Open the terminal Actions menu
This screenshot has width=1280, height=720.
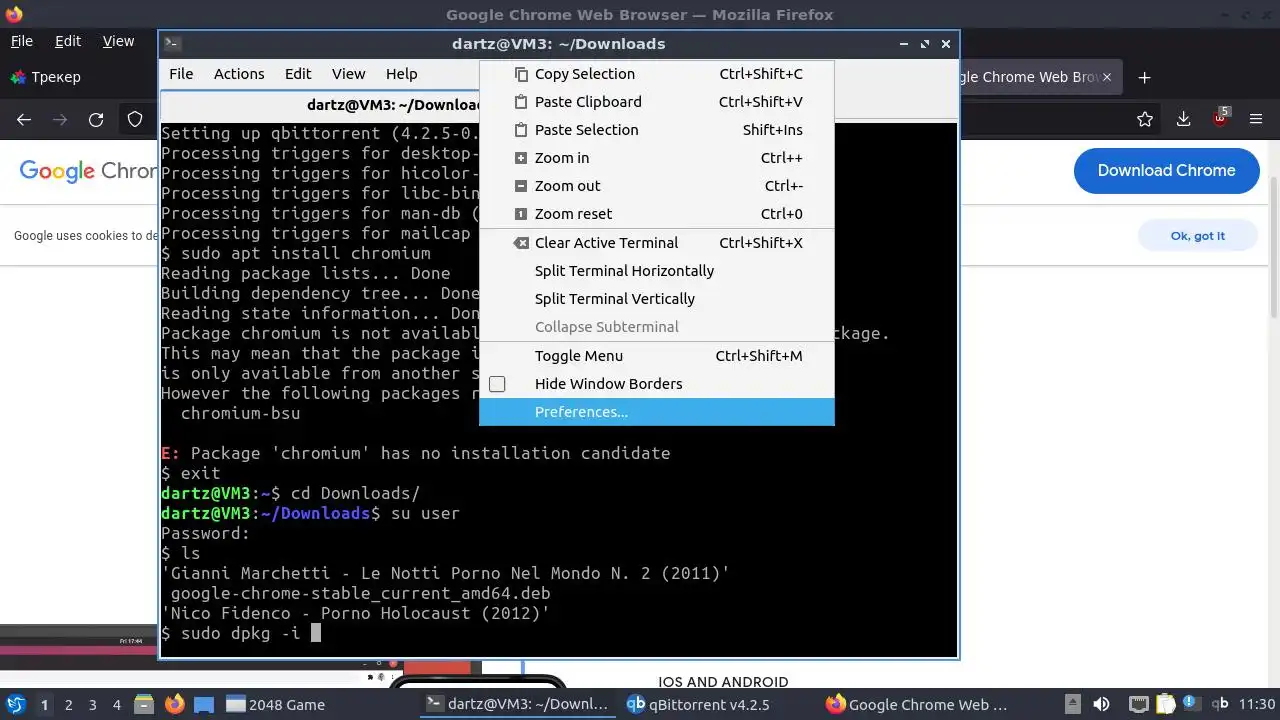pyautogui.click(x=239, y=74)
